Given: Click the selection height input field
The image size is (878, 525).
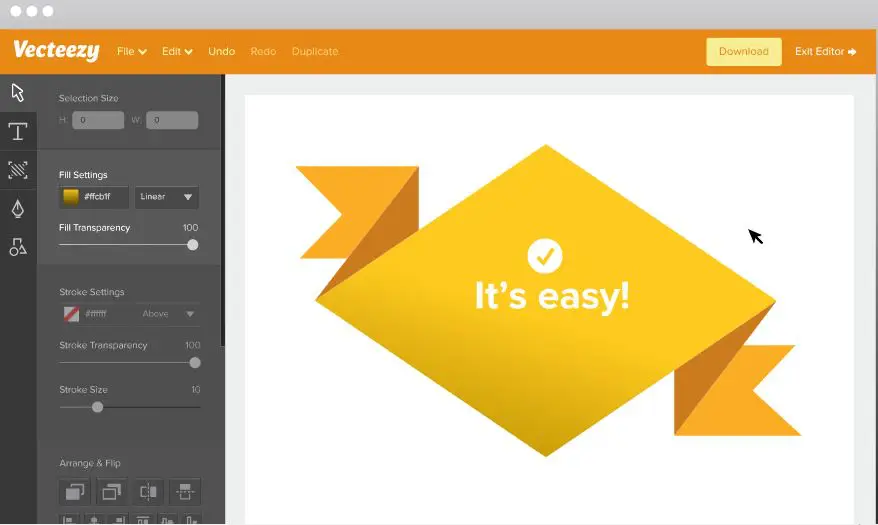Looking at the screenshot, I should tap(97, 120).
